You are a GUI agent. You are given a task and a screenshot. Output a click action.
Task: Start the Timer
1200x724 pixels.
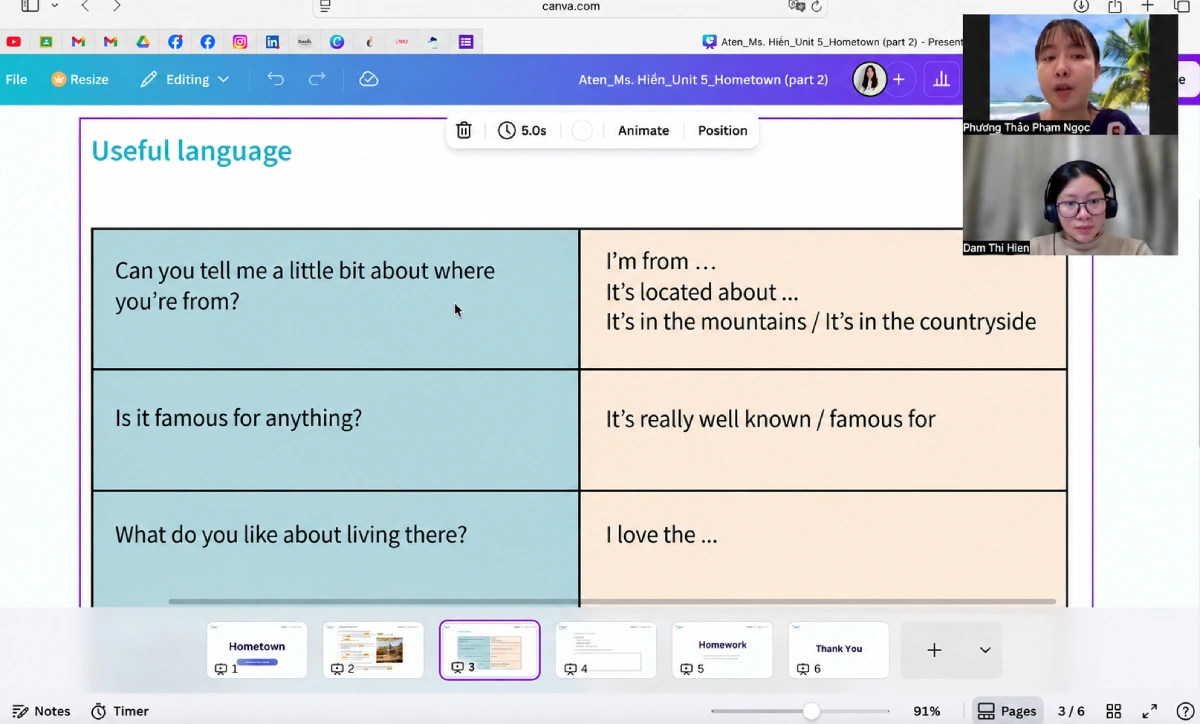click(x=120, y=711)
